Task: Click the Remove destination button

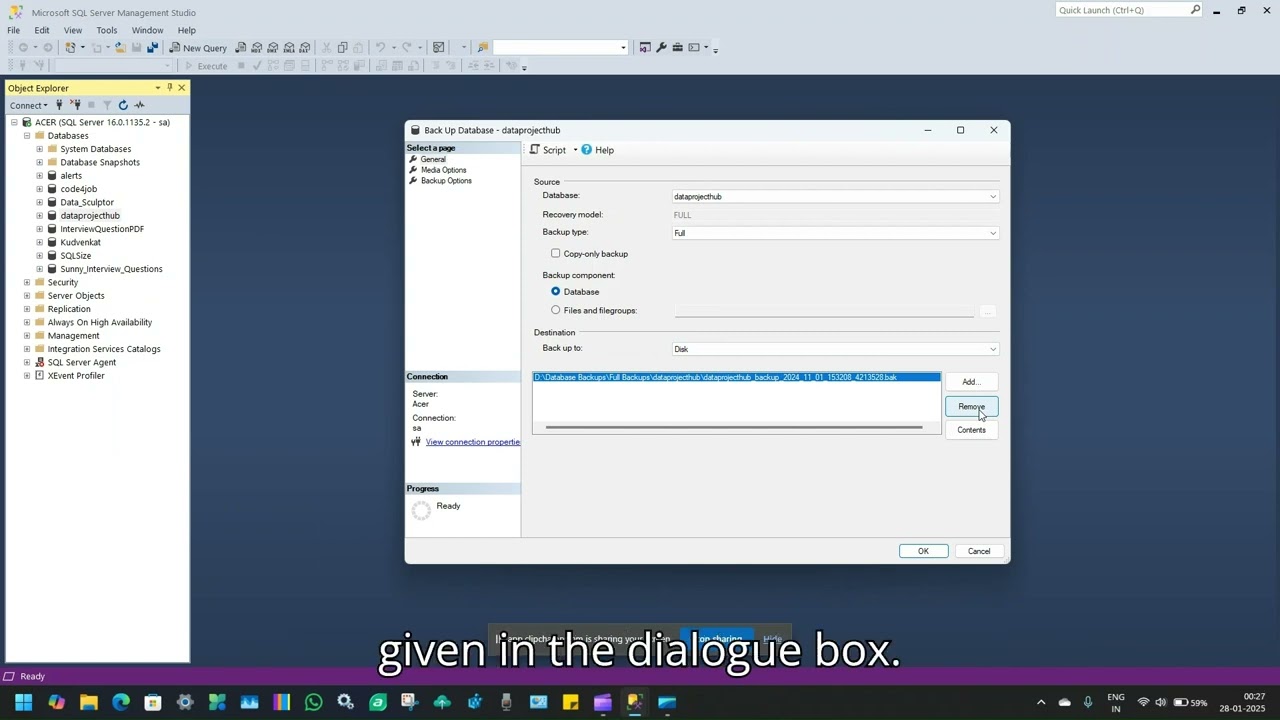Action: pos(971,406)
